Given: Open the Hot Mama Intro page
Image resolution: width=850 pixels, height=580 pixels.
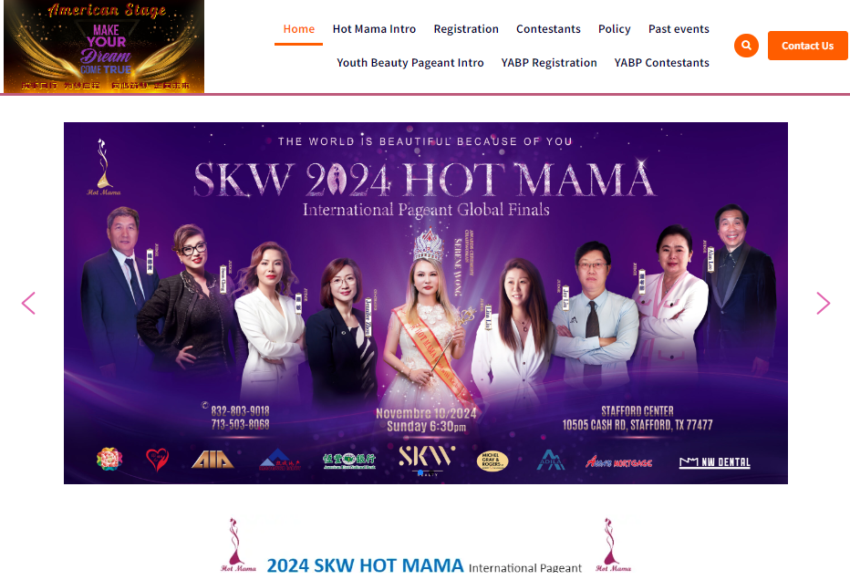Looking at the screenshot, I should (x=374, y=29).
